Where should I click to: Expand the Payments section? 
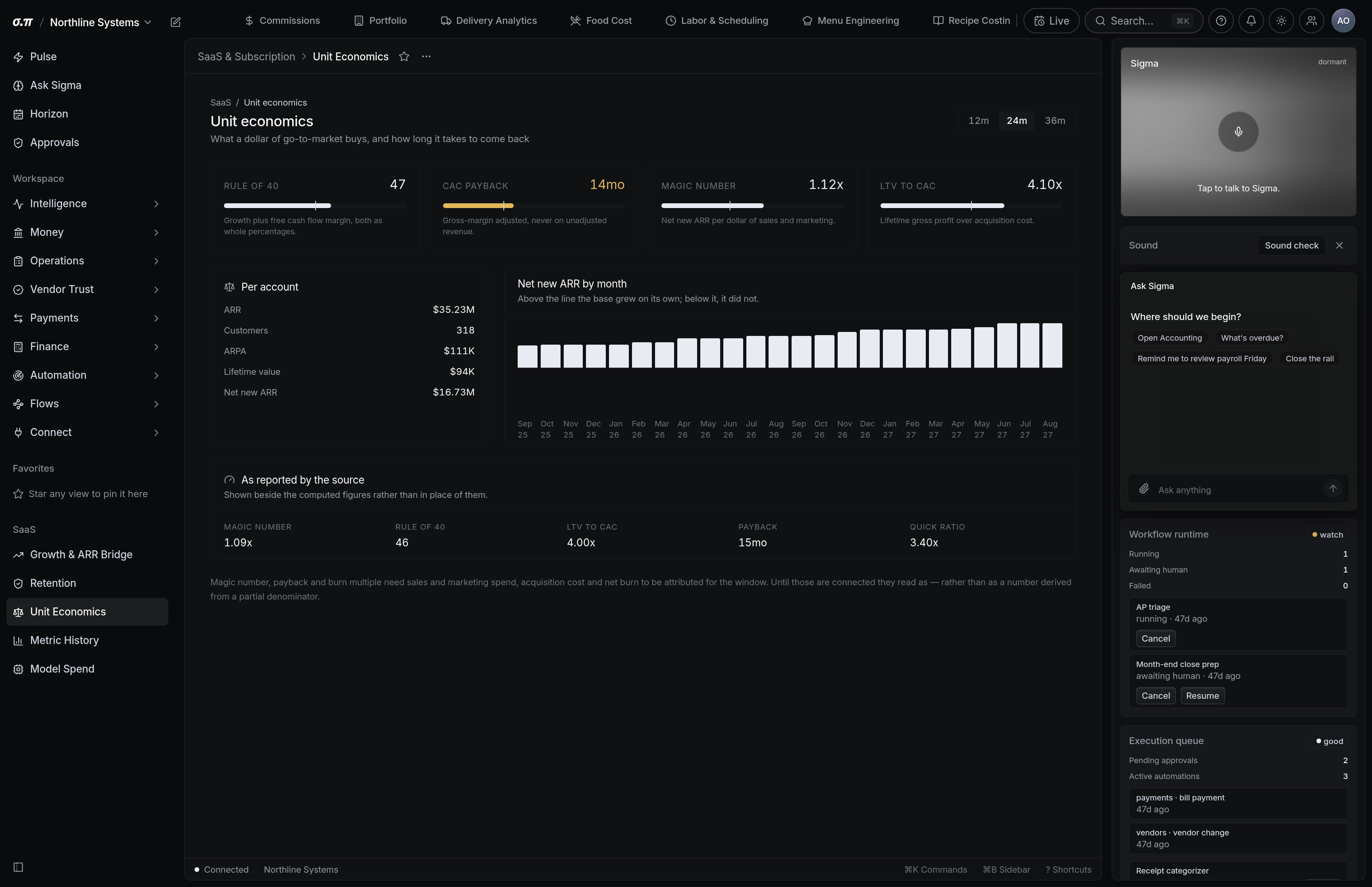[x=87, y=318]
